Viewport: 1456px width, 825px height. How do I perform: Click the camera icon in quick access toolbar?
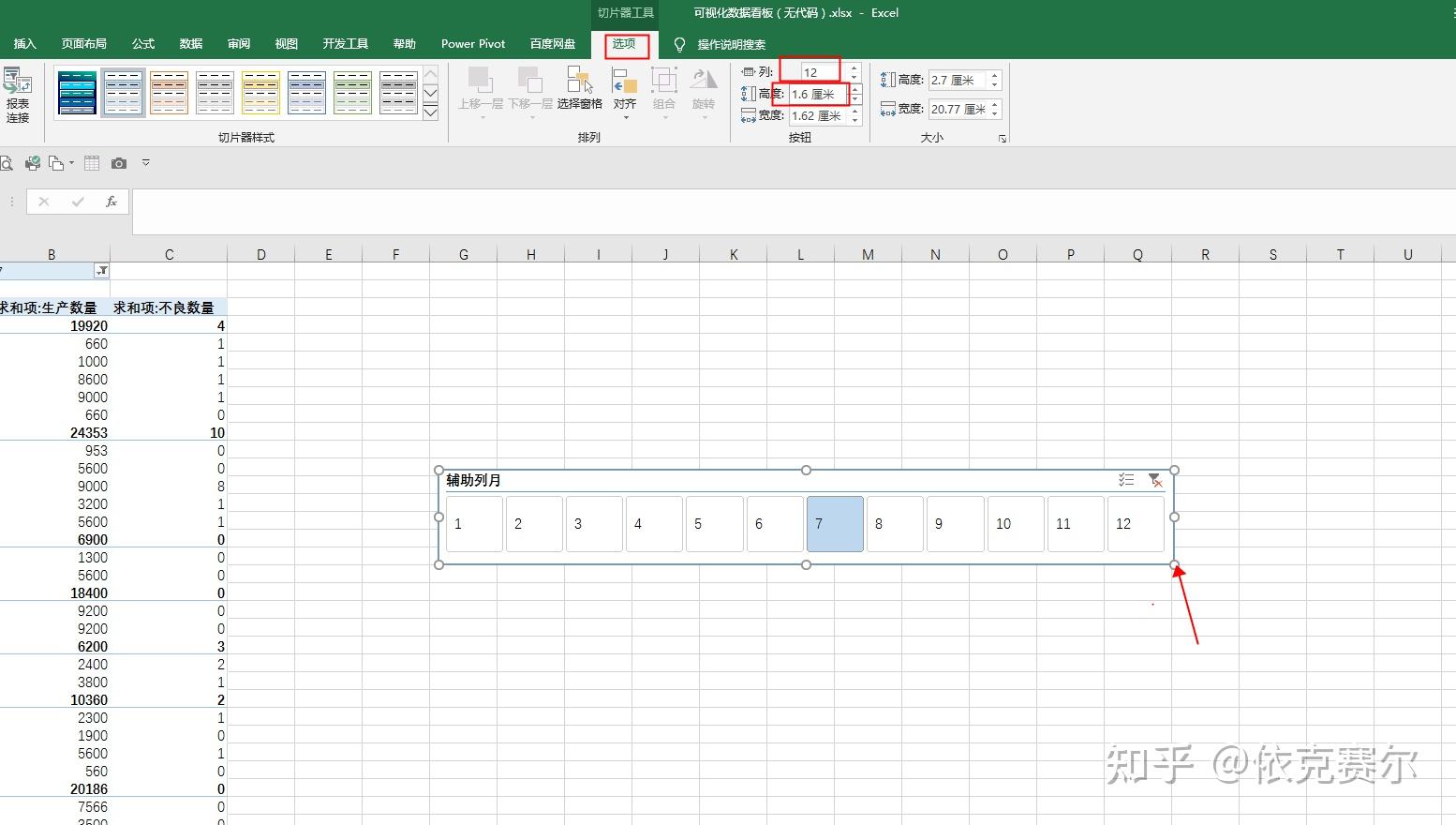(x=118, y=163)
